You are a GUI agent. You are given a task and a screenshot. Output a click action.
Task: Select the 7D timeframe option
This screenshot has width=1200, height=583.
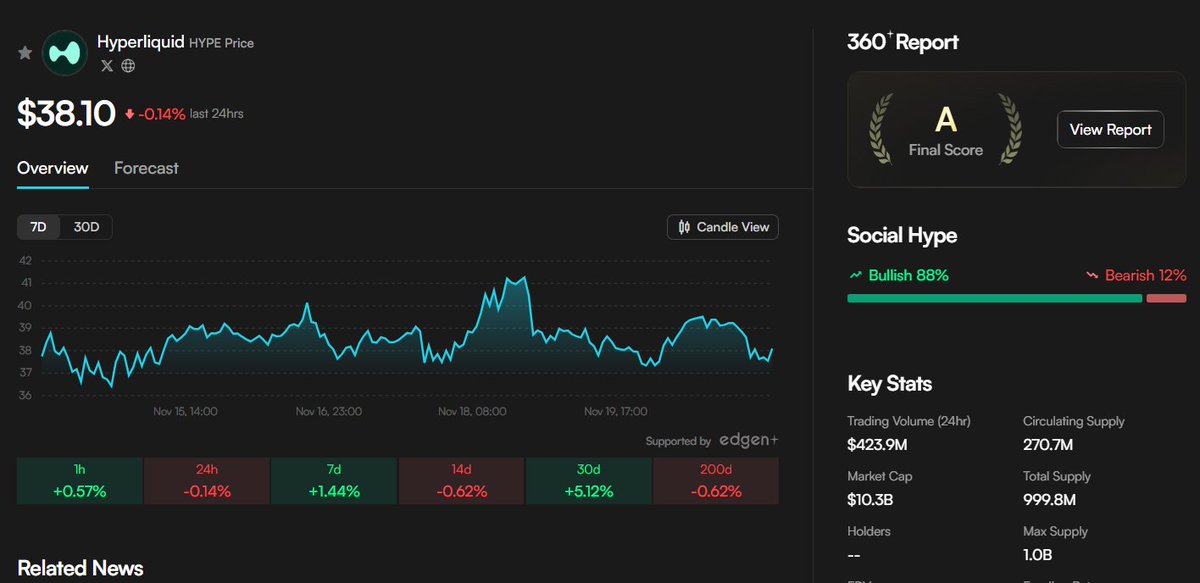[38, 227]
